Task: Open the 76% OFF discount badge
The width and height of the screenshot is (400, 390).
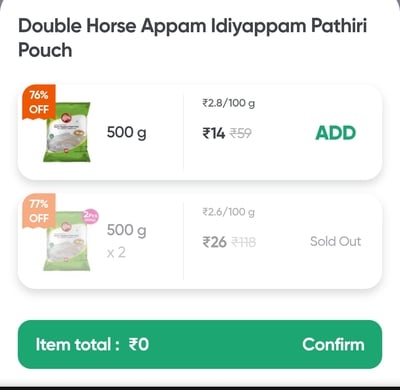Action: (x=39, y=102)
